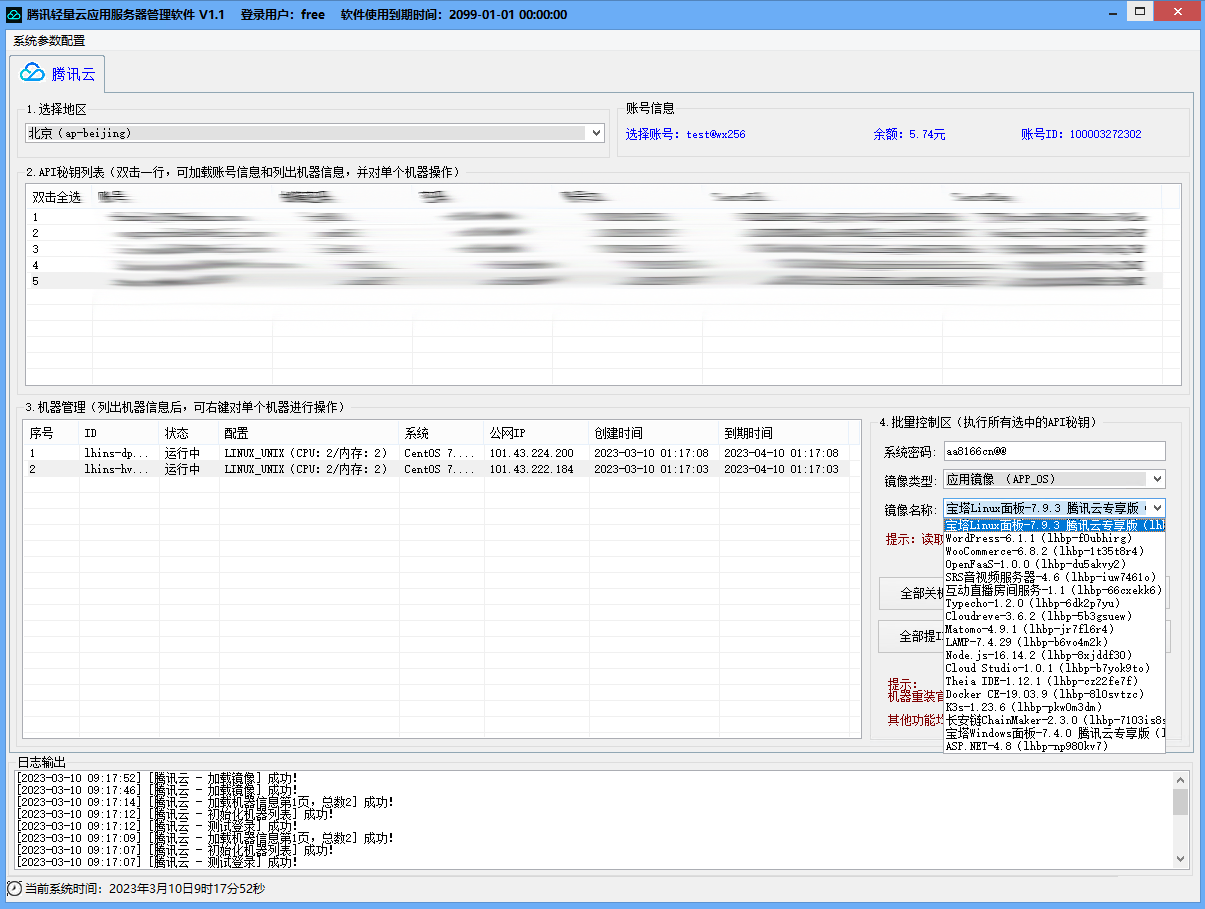Select Cloudreve-3.6.2 from the image list

point(1054,616)
